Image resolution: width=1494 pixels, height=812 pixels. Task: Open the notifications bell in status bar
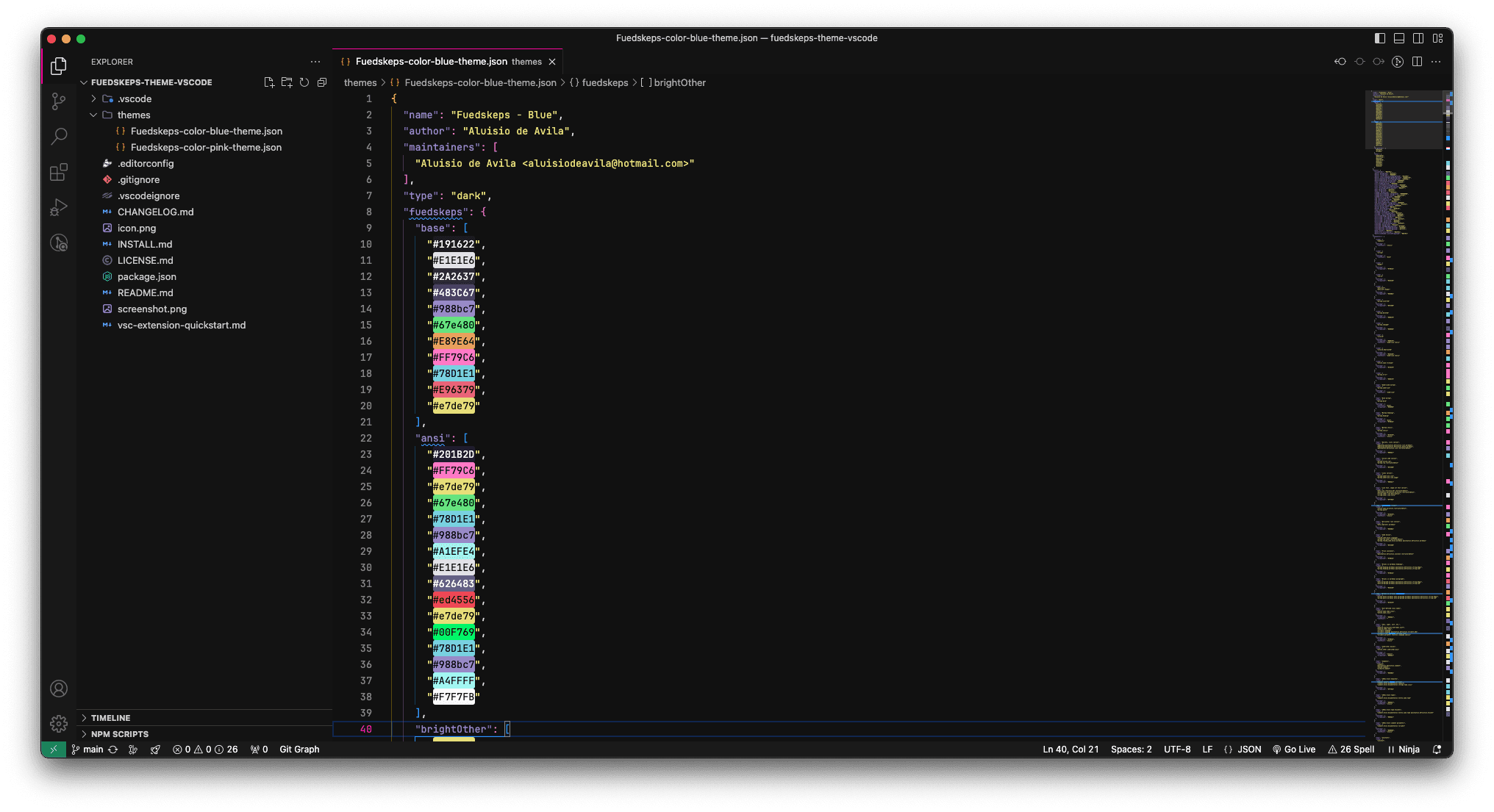(1437, 750)
